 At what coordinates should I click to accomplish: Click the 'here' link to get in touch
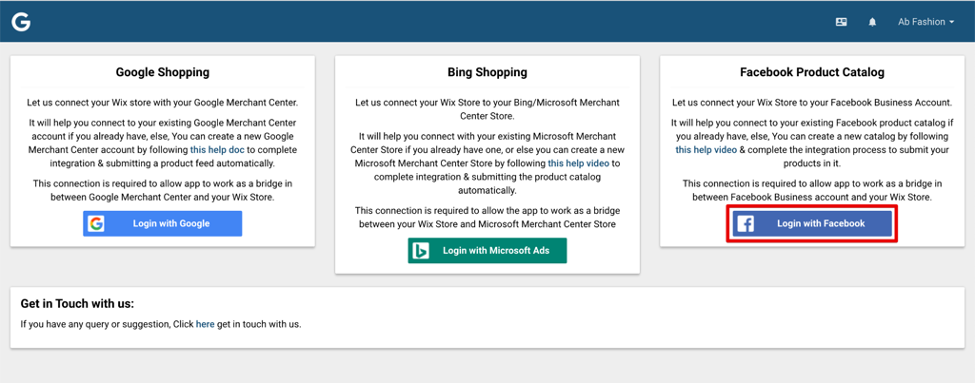coord(205,324)
